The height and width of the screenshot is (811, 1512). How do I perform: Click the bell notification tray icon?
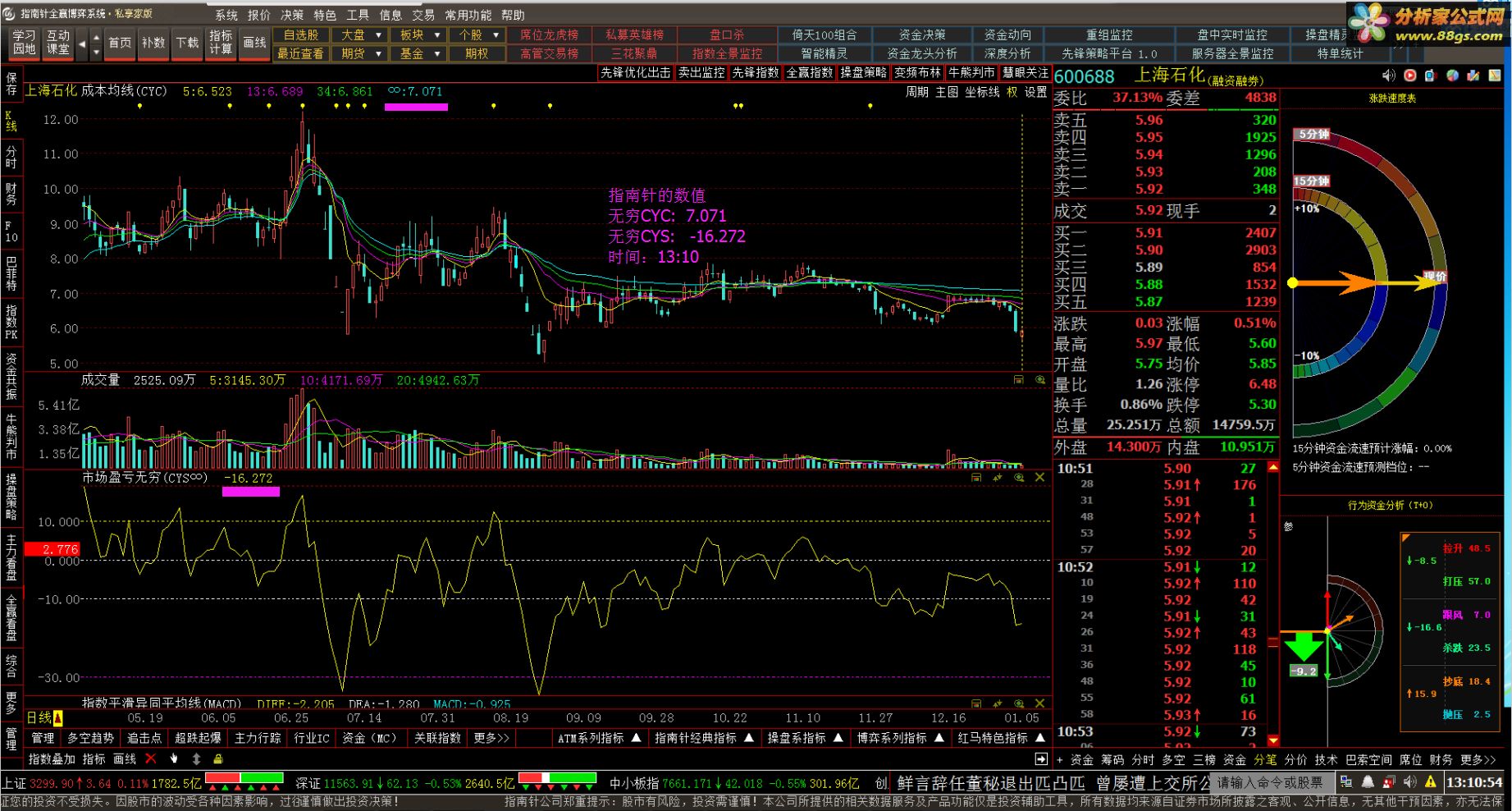pos(1368,781)
